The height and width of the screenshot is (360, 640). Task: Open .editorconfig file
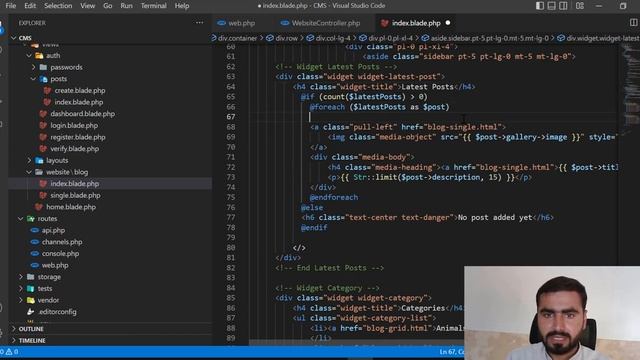(57, 312)
